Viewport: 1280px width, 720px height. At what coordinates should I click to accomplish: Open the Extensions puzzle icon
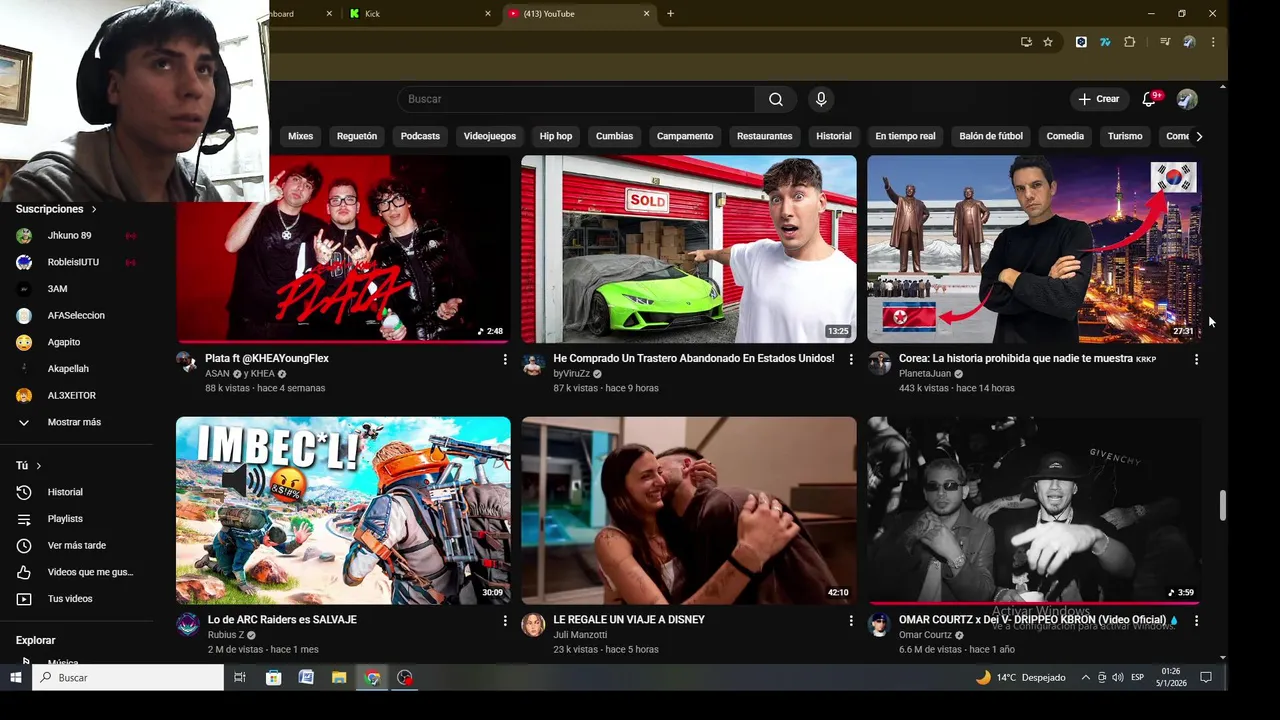(x=1129, y=42)
